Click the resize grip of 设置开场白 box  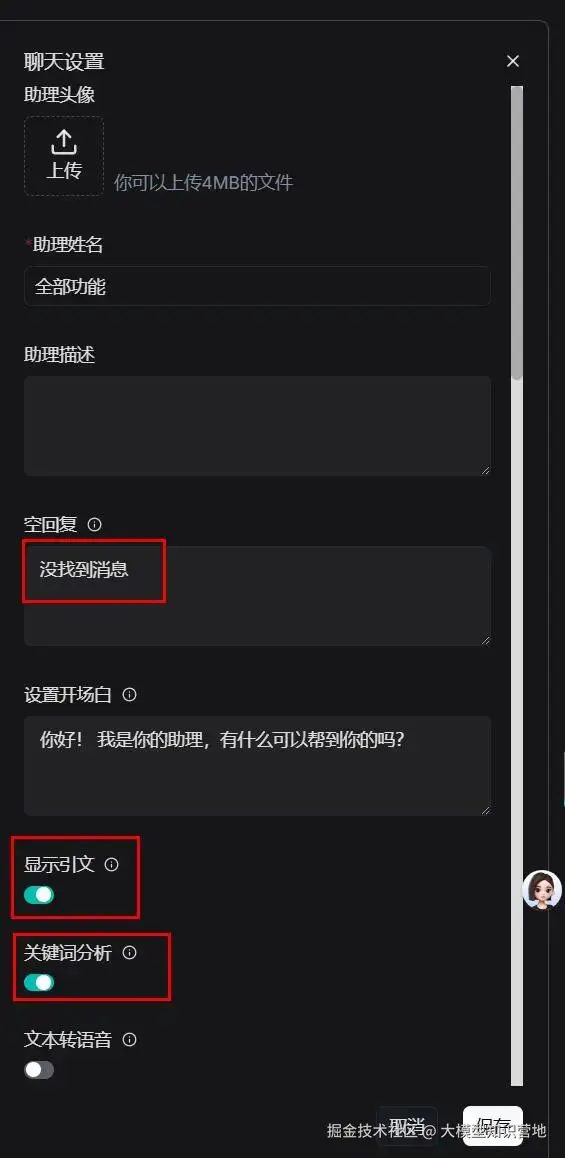(485, 810)
